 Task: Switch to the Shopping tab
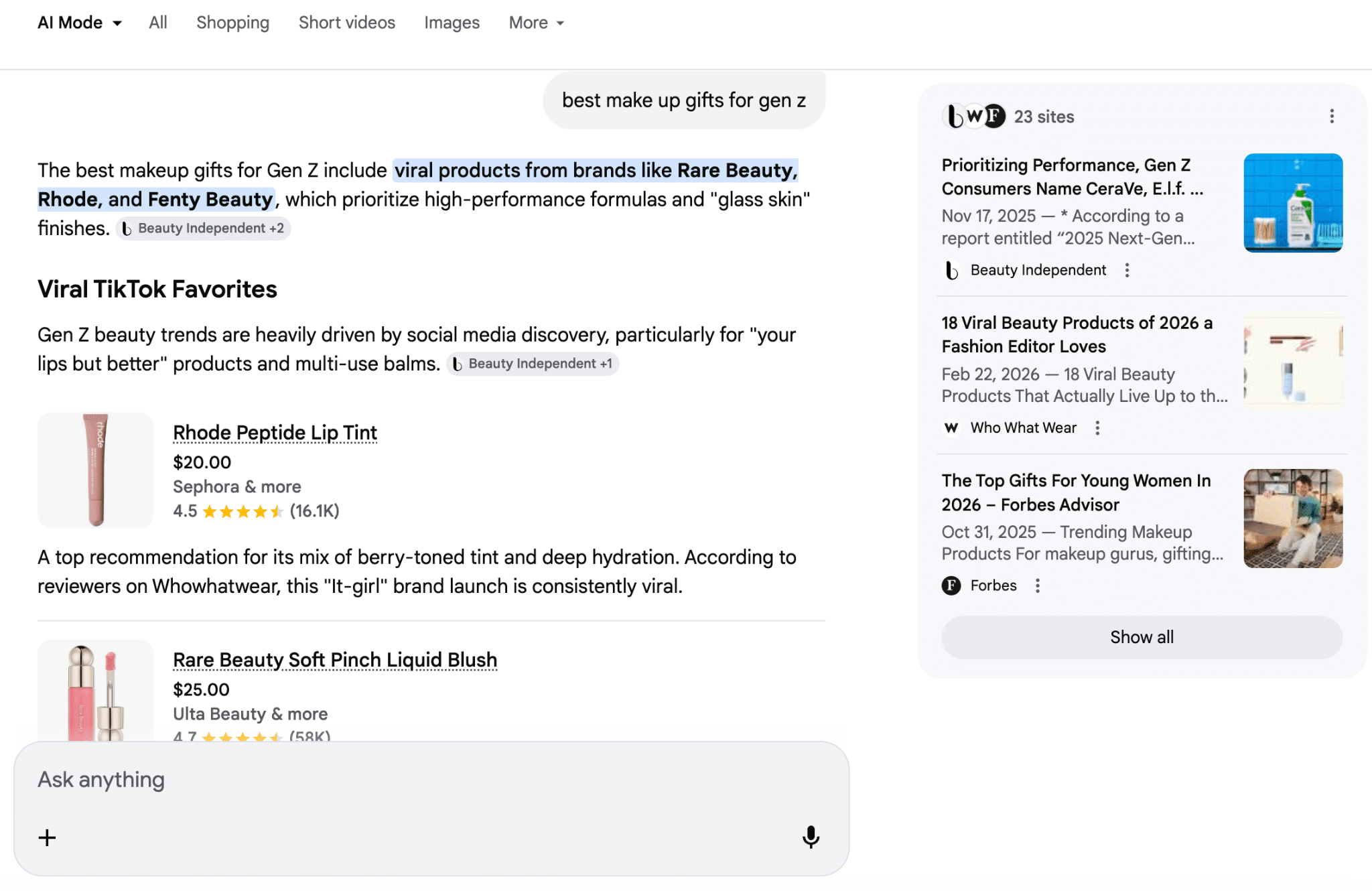tap(232, 23)
